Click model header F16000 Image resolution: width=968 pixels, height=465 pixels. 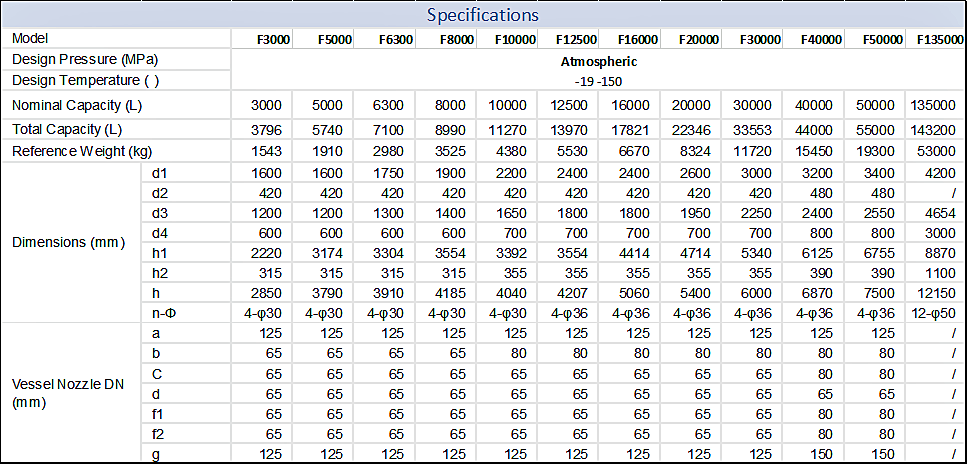point(638,40)
